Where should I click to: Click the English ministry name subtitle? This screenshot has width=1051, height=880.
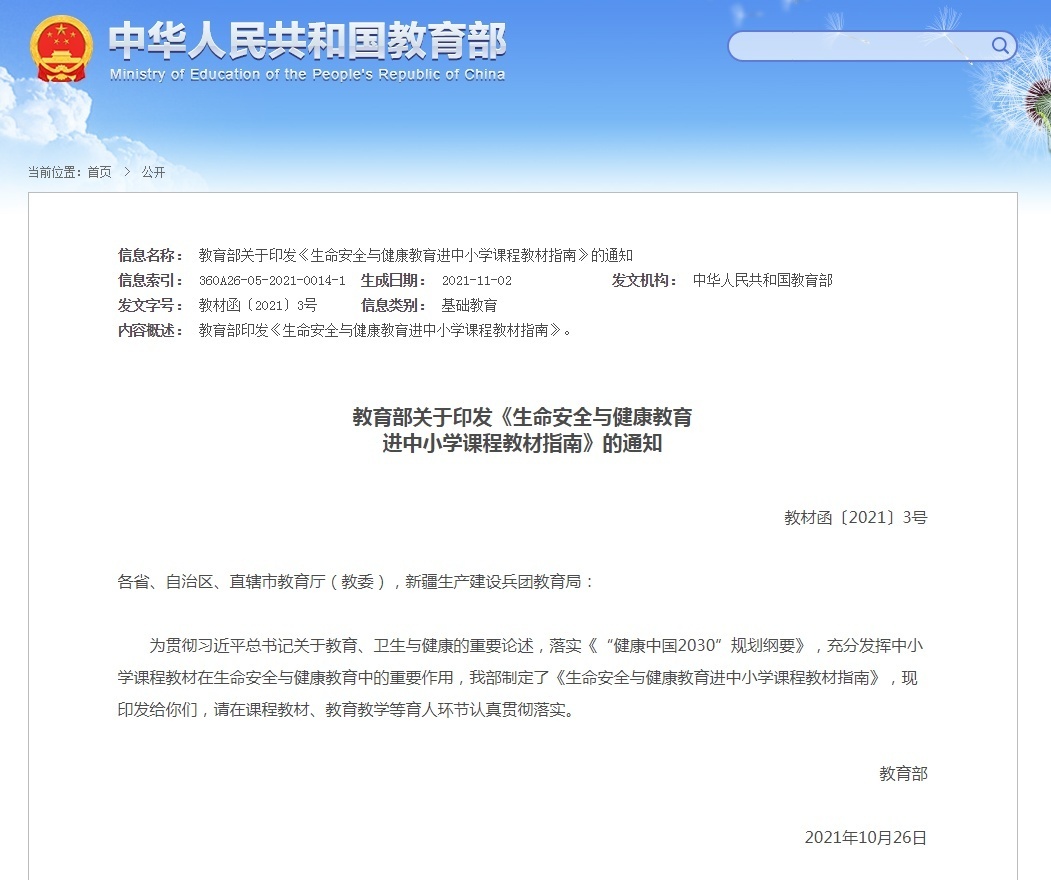308,74
